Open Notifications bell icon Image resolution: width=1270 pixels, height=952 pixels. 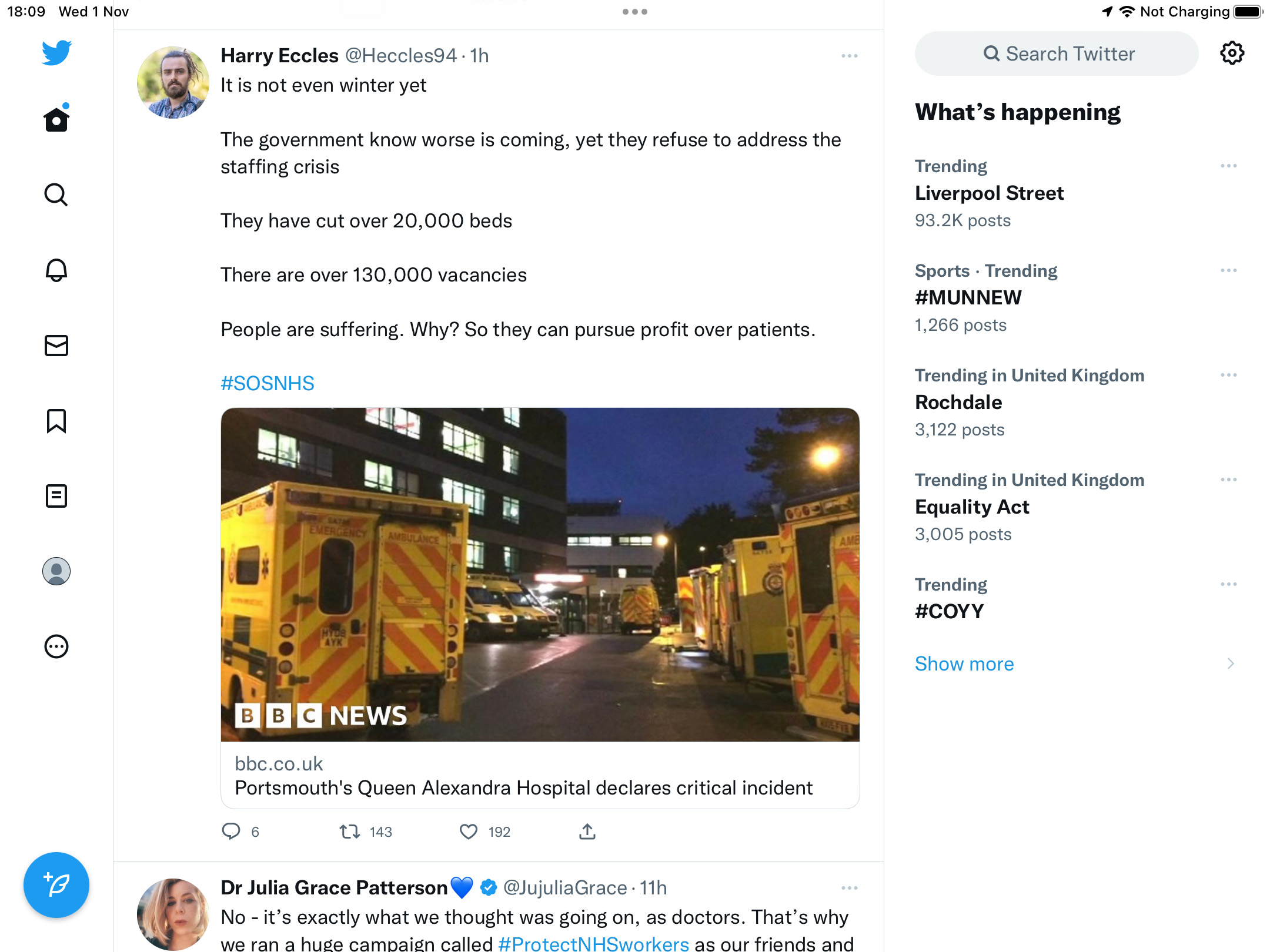(x=56, y=270)
